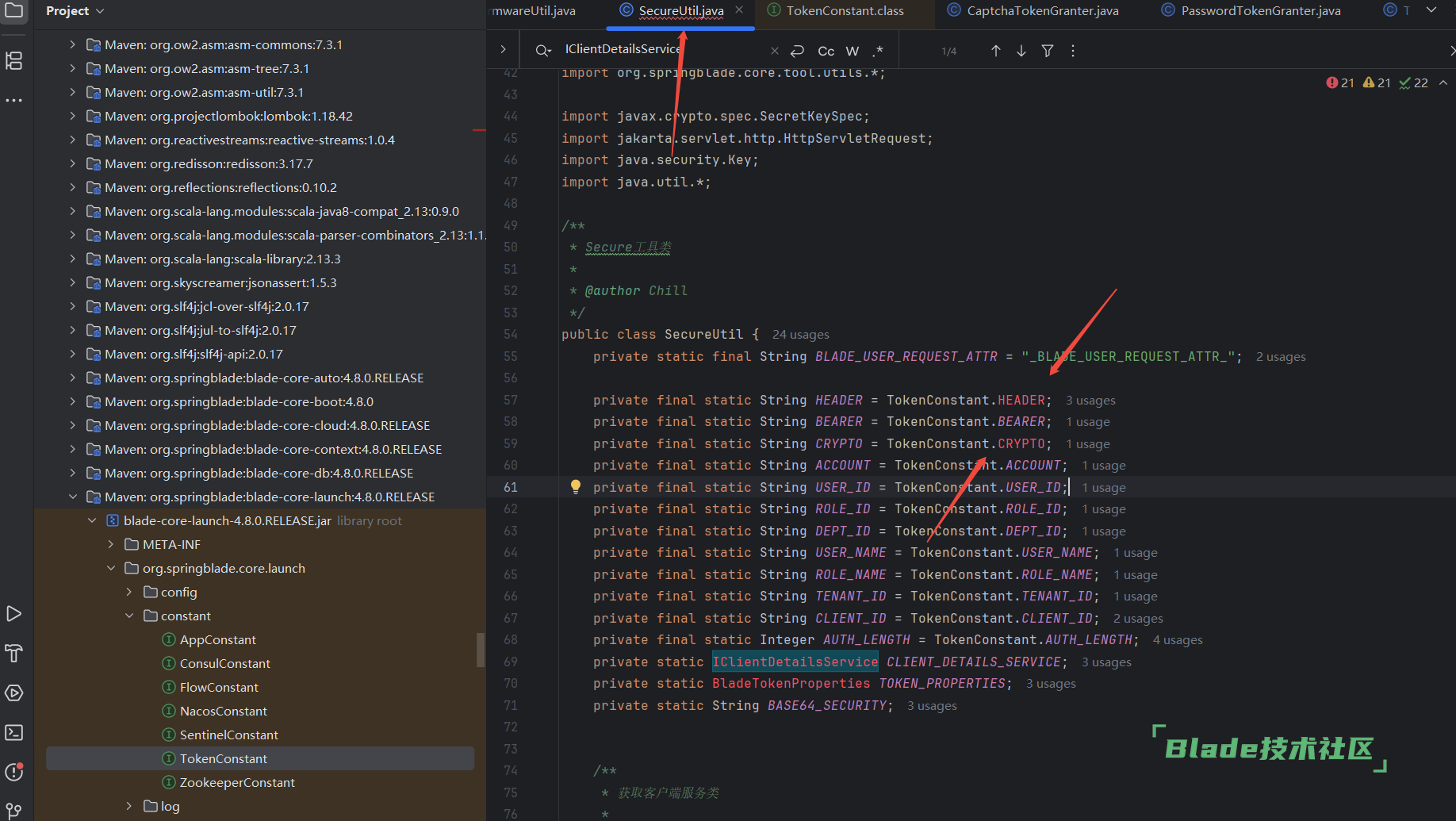Open the Terminal tool window
This screenshot has width=1456, height=821.
[13, 732]
